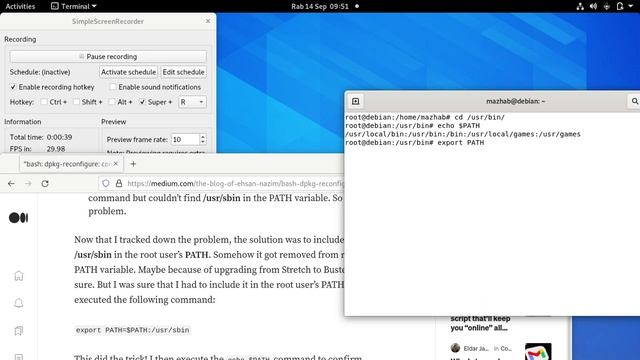Click the /usr/local/bin PATH output line
The width and height of the screenshot is (640, 360).
[463, 134]
